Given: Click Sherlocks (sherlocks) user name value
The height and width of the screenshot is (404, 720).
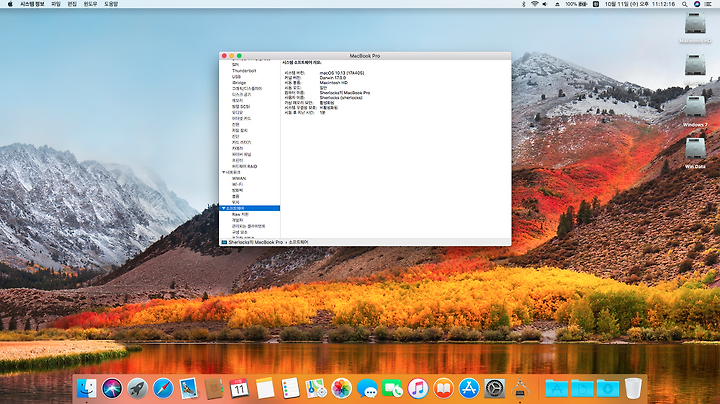Looking at the screenshot, I should pyautogui.click(x=341, y=98).
